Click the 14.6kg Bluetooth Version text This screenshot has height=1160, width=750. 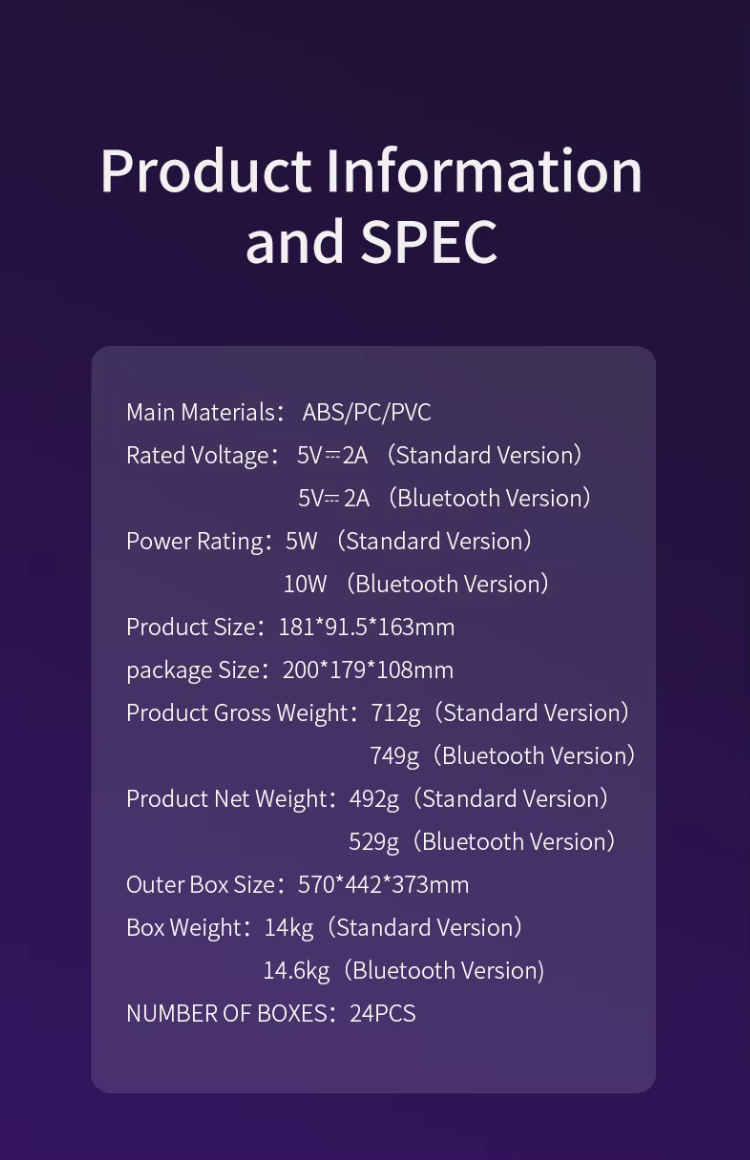coord(404,971)
